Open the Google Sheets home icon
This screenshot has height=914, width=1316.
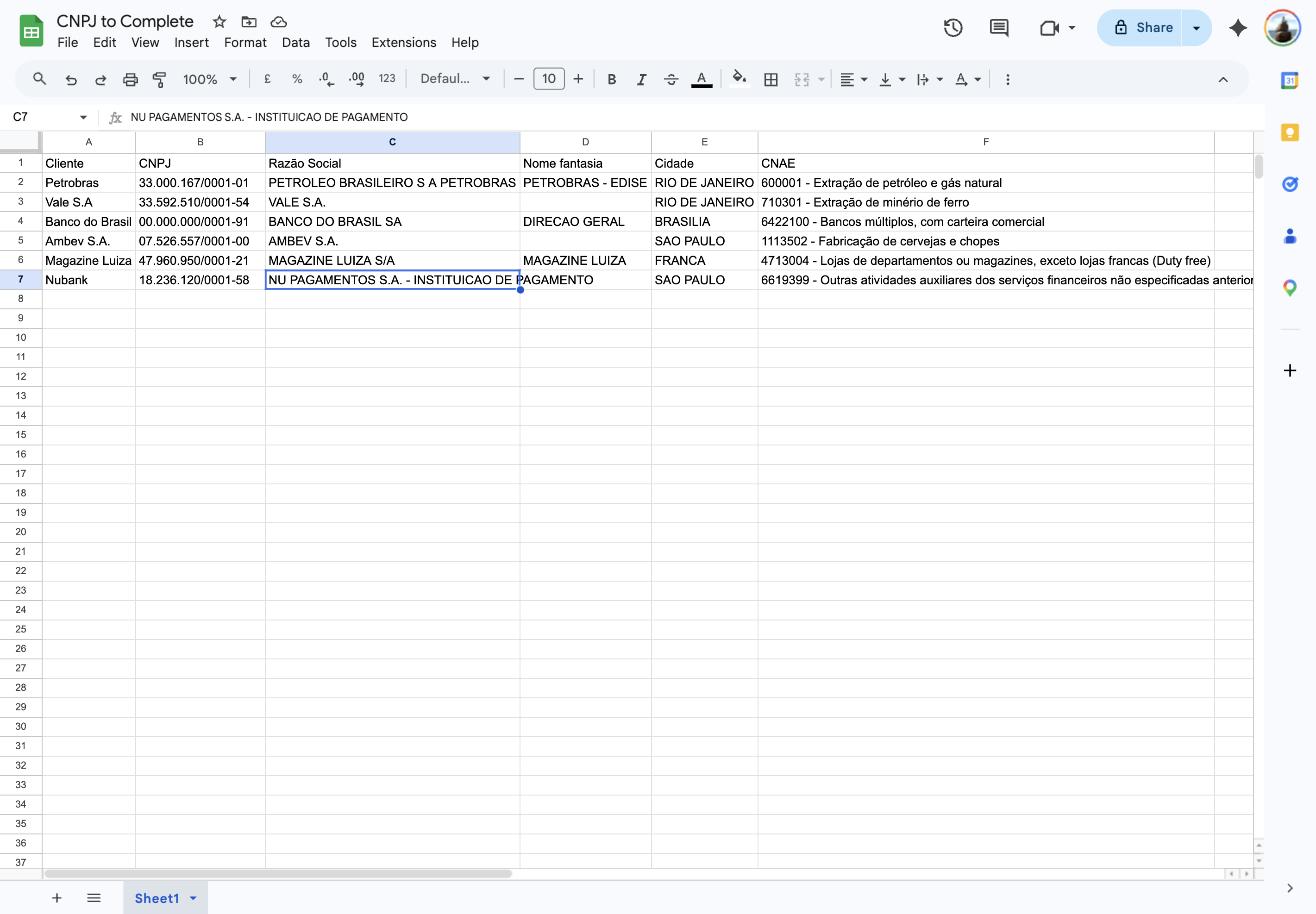pos(31,31)
